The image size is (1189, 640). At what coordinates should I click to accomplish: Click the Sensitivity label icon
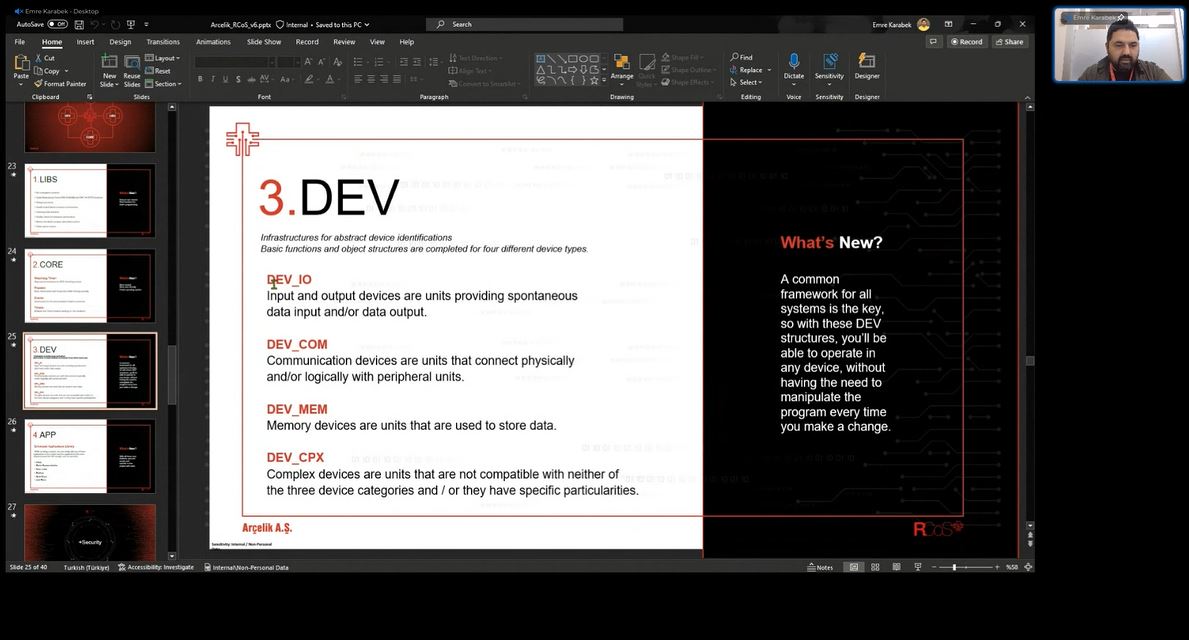click(x=830, y=61)
